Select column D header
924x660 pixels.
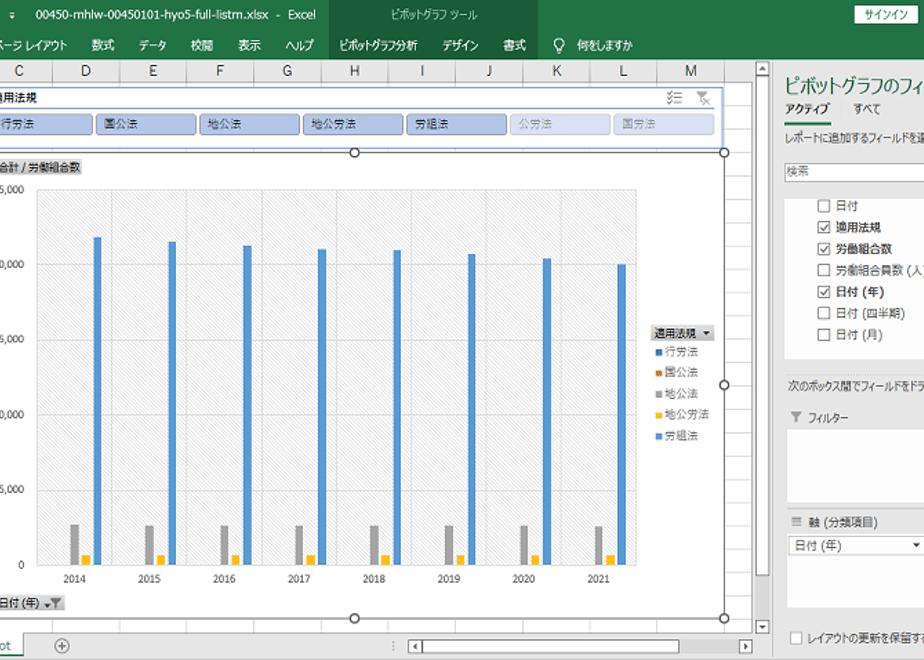[86, 71]
